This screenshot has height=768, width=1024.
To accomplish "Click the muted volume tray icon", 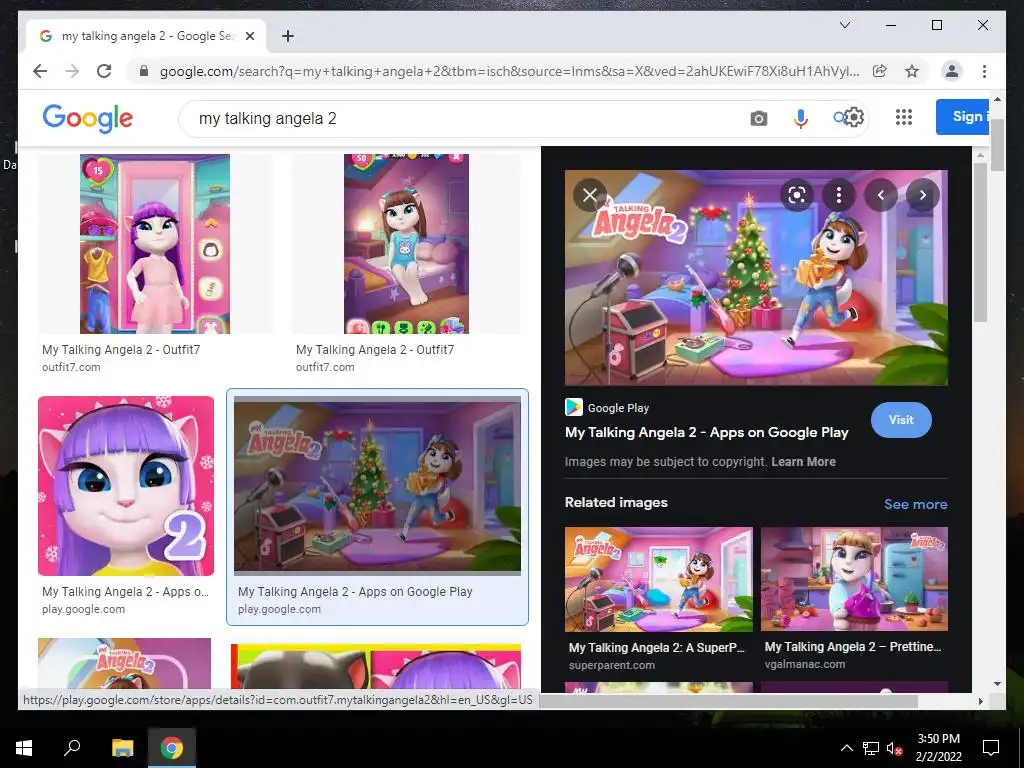I will [x=895, y=749].
